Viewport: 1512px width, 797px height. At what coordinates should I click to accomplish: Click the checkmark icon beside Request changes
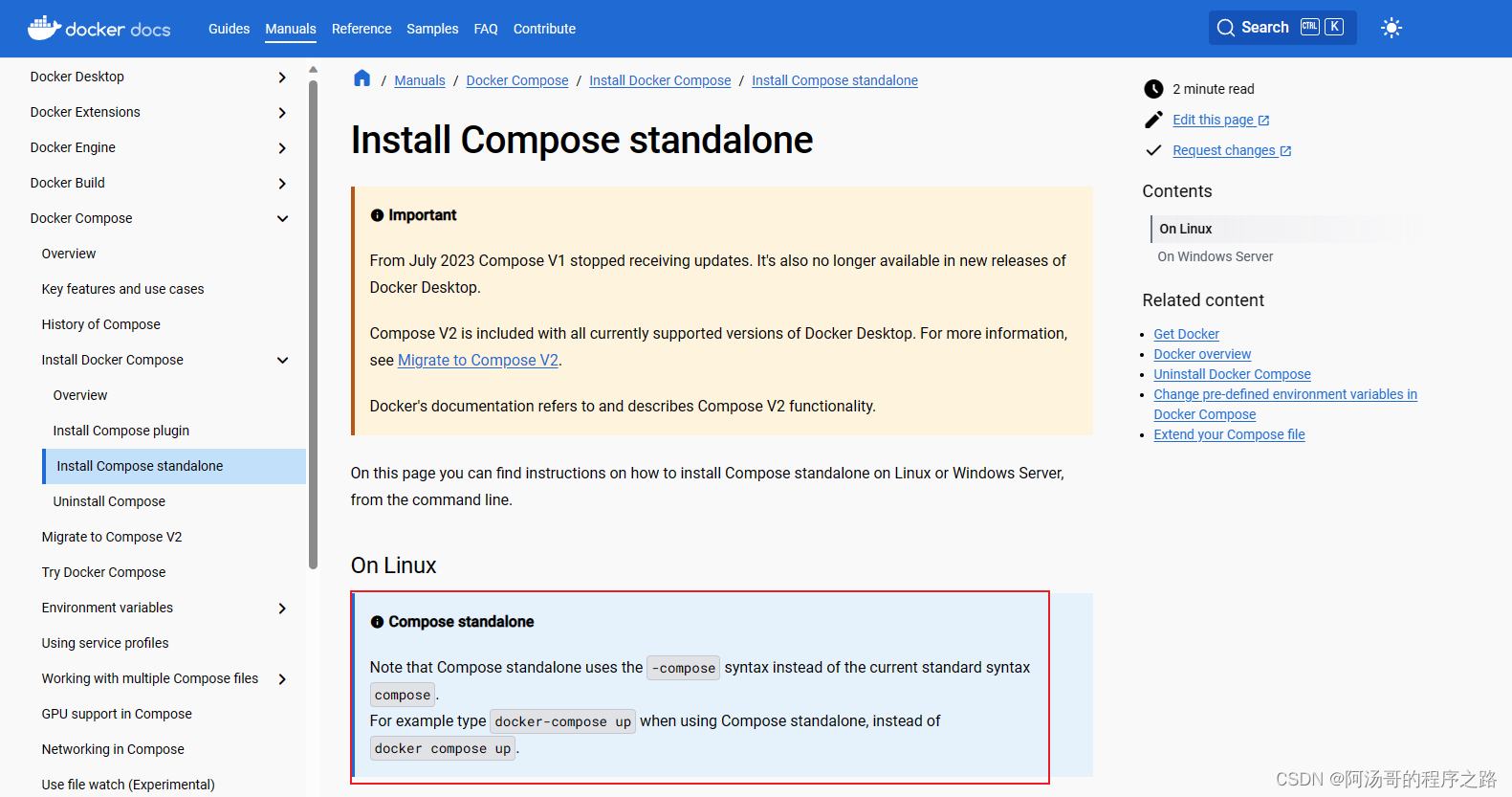[1153, 150]
